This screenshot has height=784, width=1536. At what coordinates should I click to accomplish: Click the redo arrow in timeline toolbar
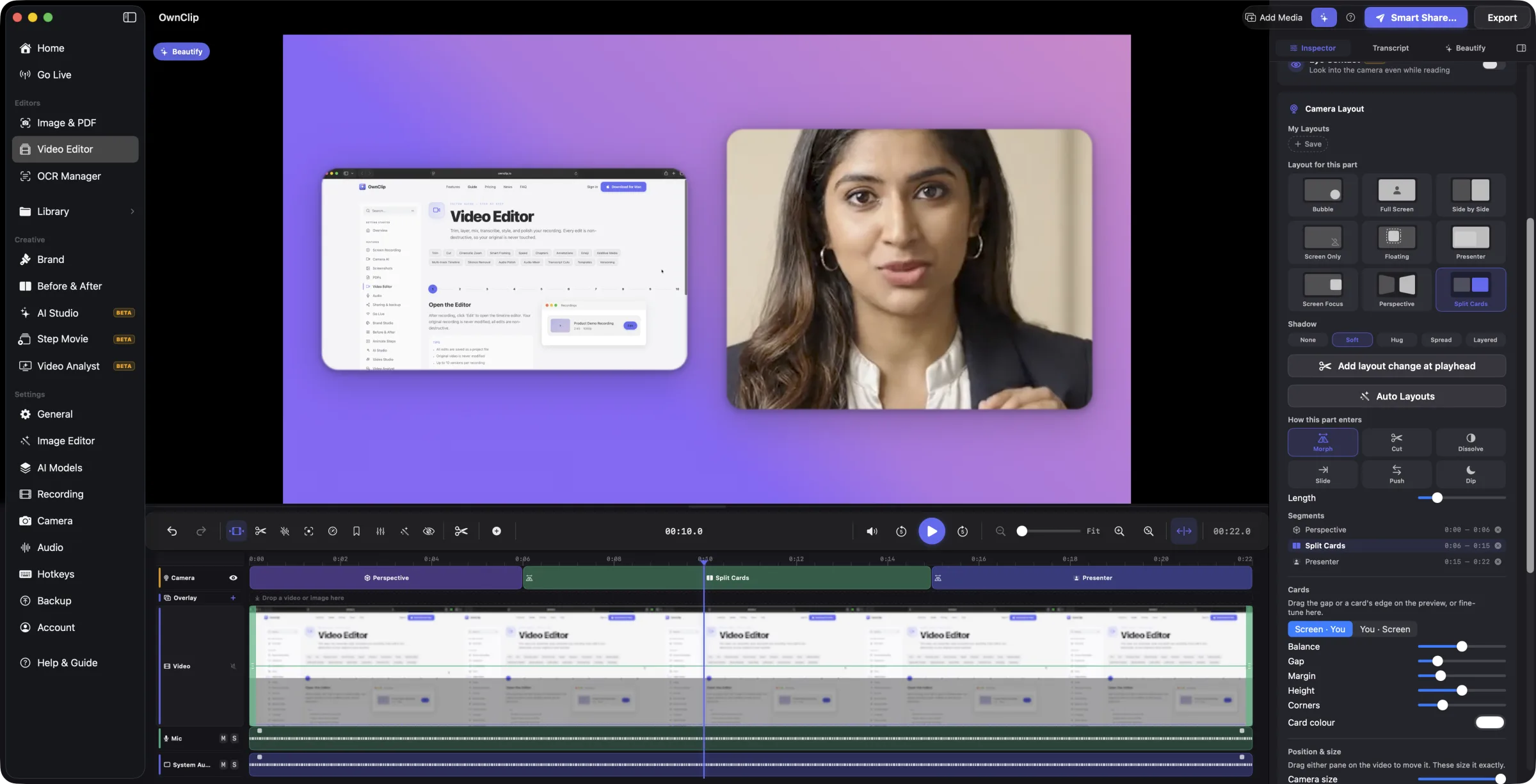point(201,531)
